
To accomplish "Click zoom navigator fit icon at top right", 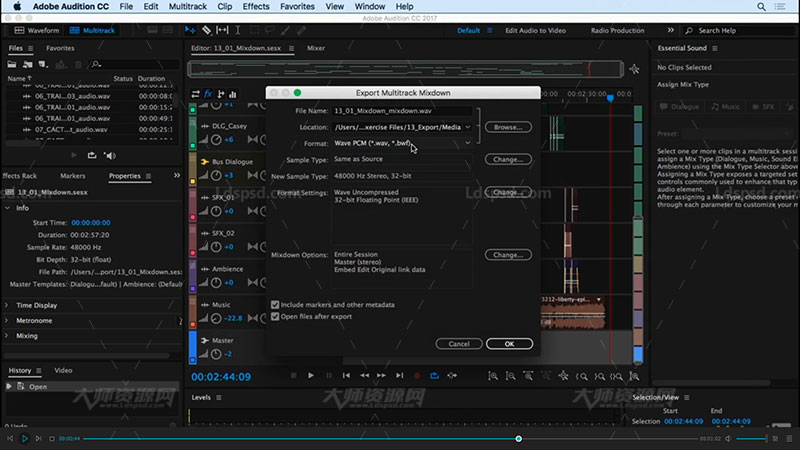I will coord(634,69).
